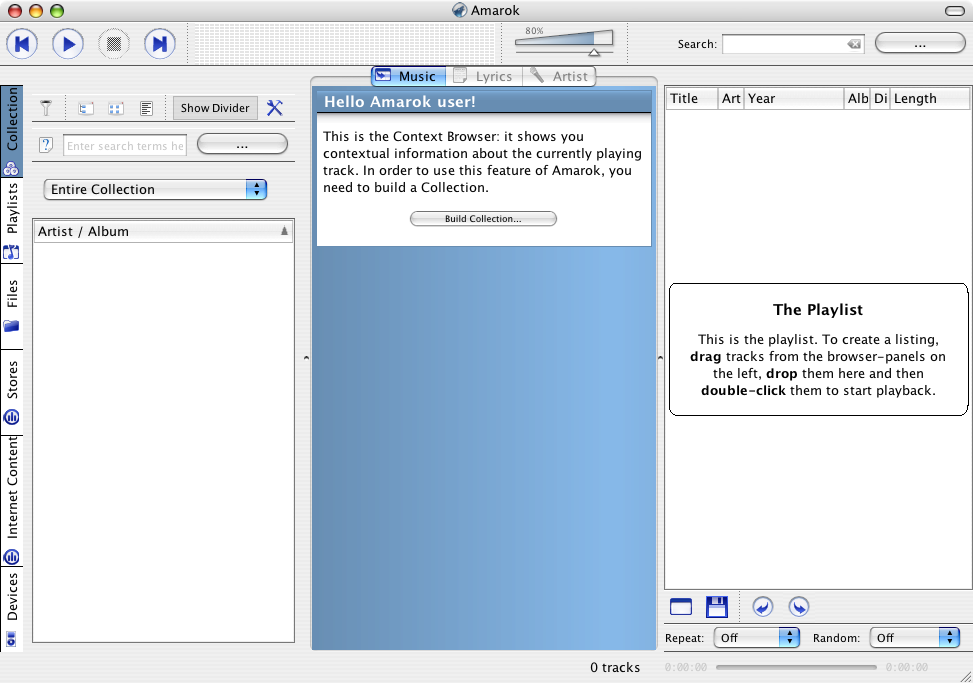
Task: Sort by Artist / Album column header
Action: (163, 231)
